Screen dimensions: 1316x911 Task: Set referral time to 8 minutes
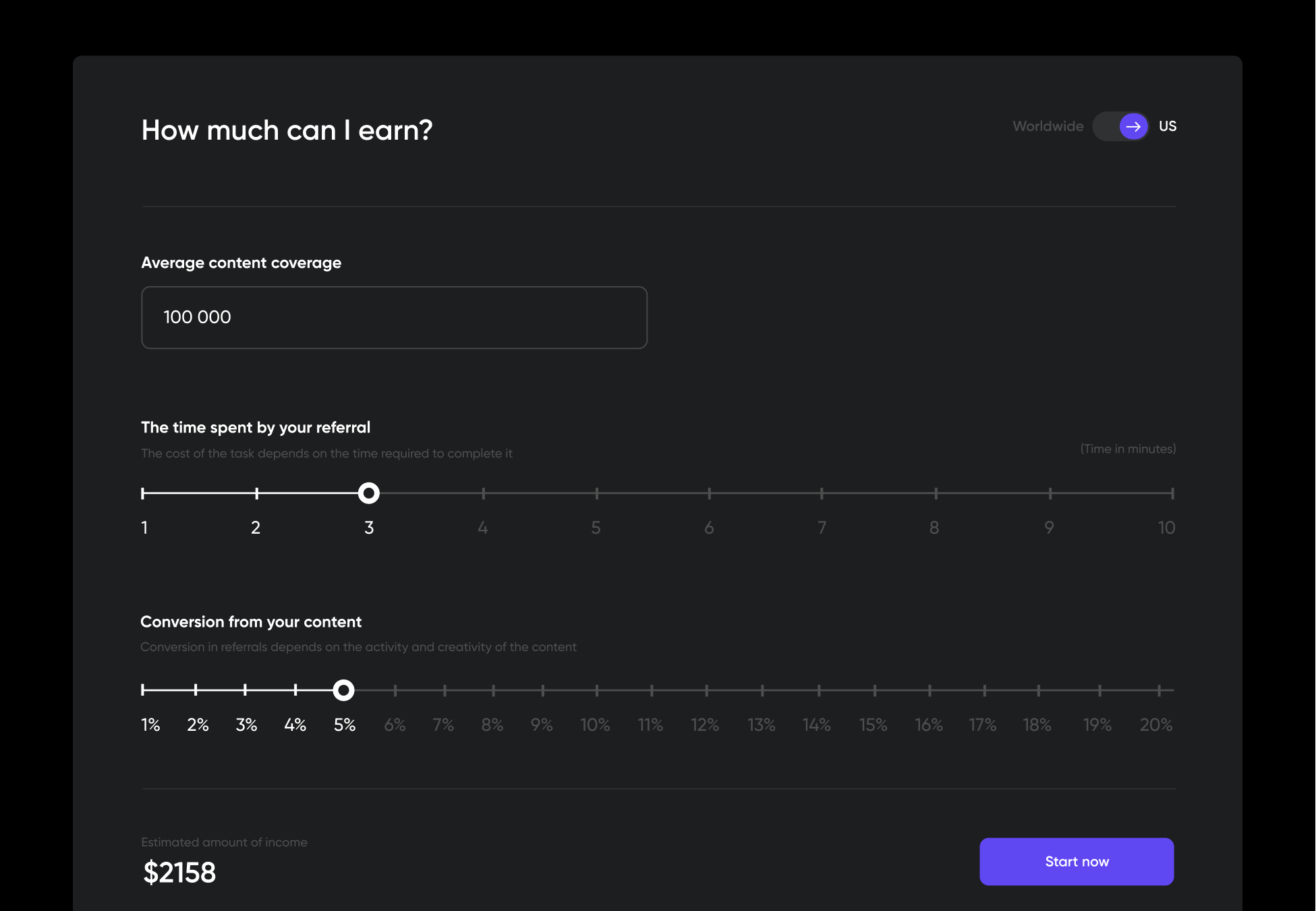[936, 493]
